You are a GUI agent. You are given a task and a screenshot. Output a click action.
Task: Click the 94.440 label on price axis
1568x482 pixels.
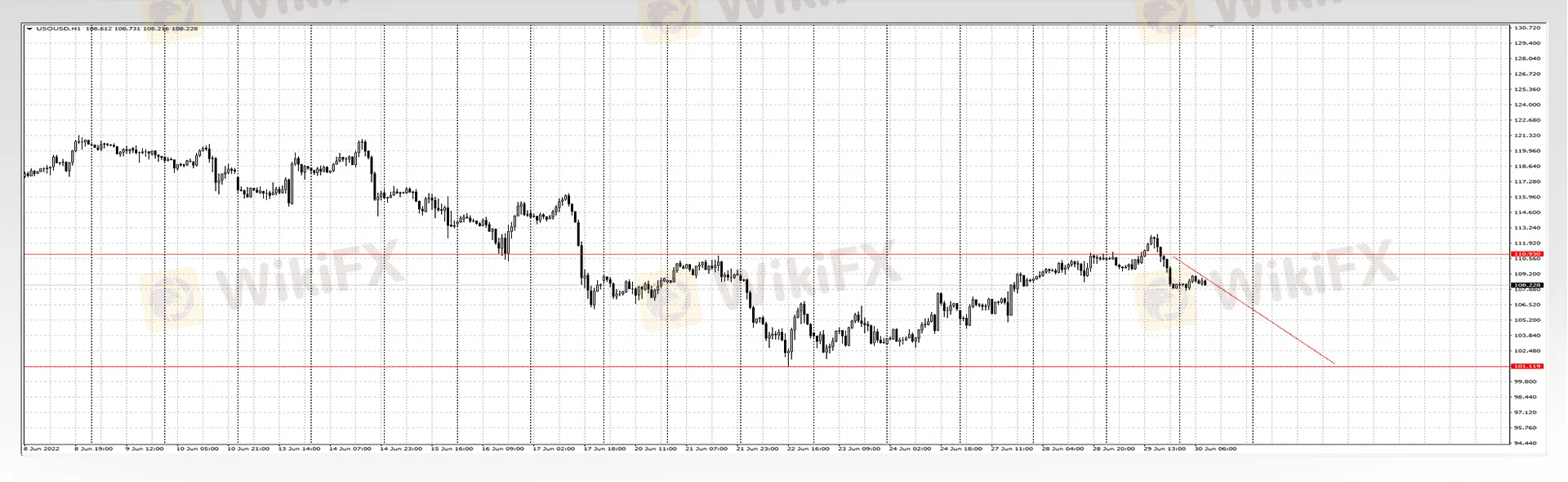point(1526,443)
